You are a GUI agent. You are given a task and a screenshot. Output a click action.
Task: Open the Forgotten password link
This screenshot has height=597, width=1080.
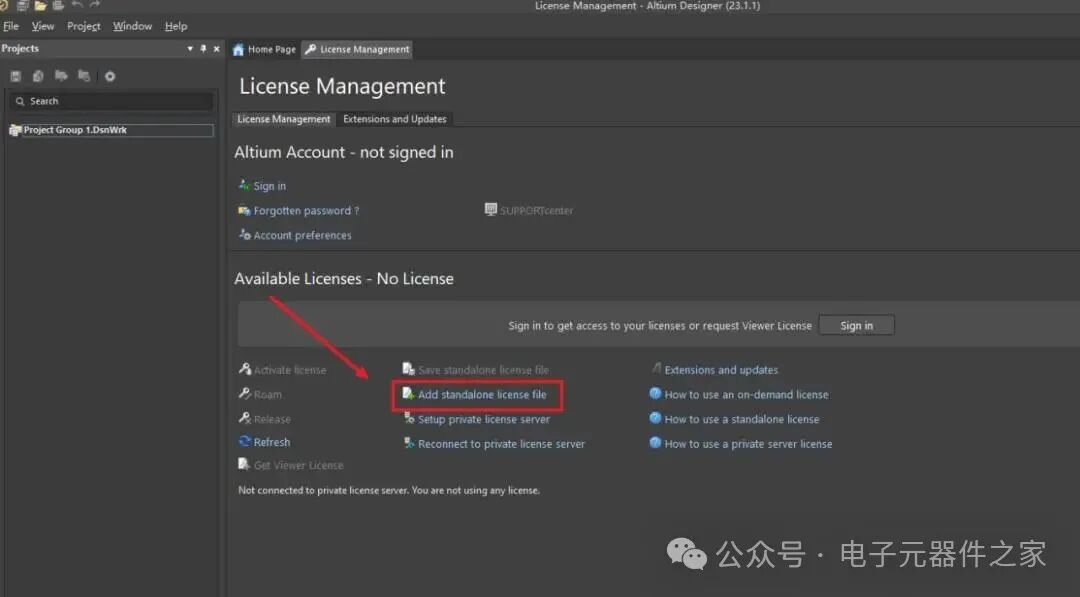(x=307, y=211)
